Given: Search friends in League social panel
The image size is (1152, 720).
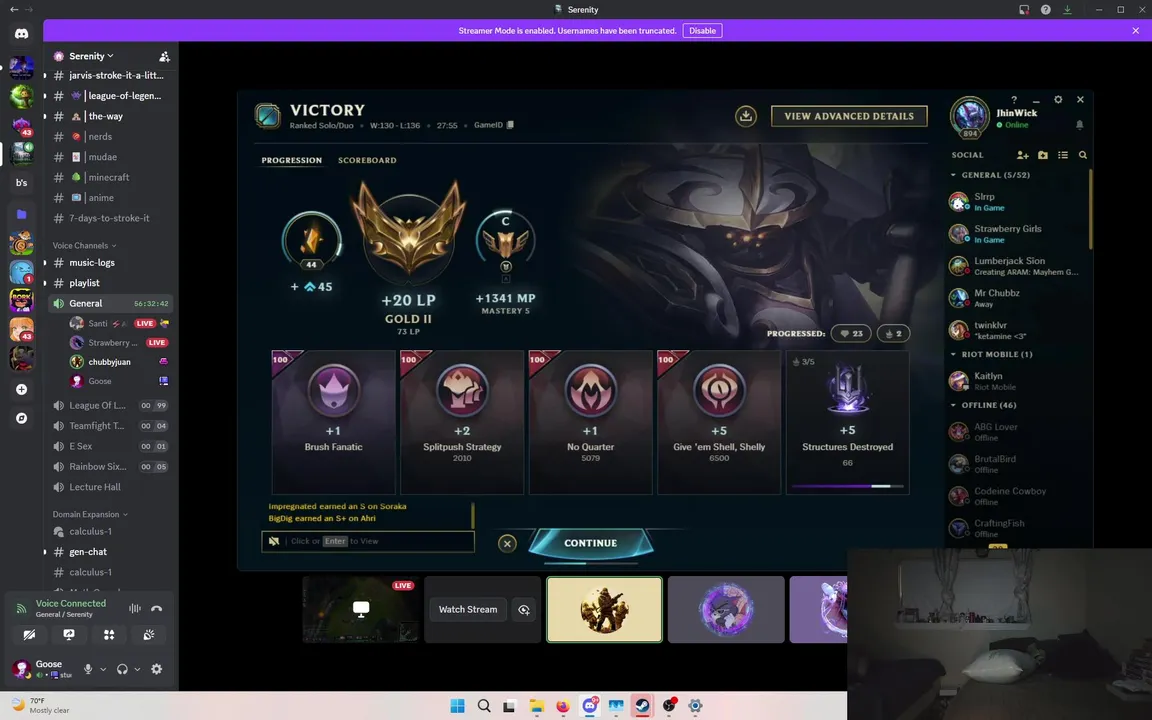Looking at the screenshot, I should click(1082, 155).
